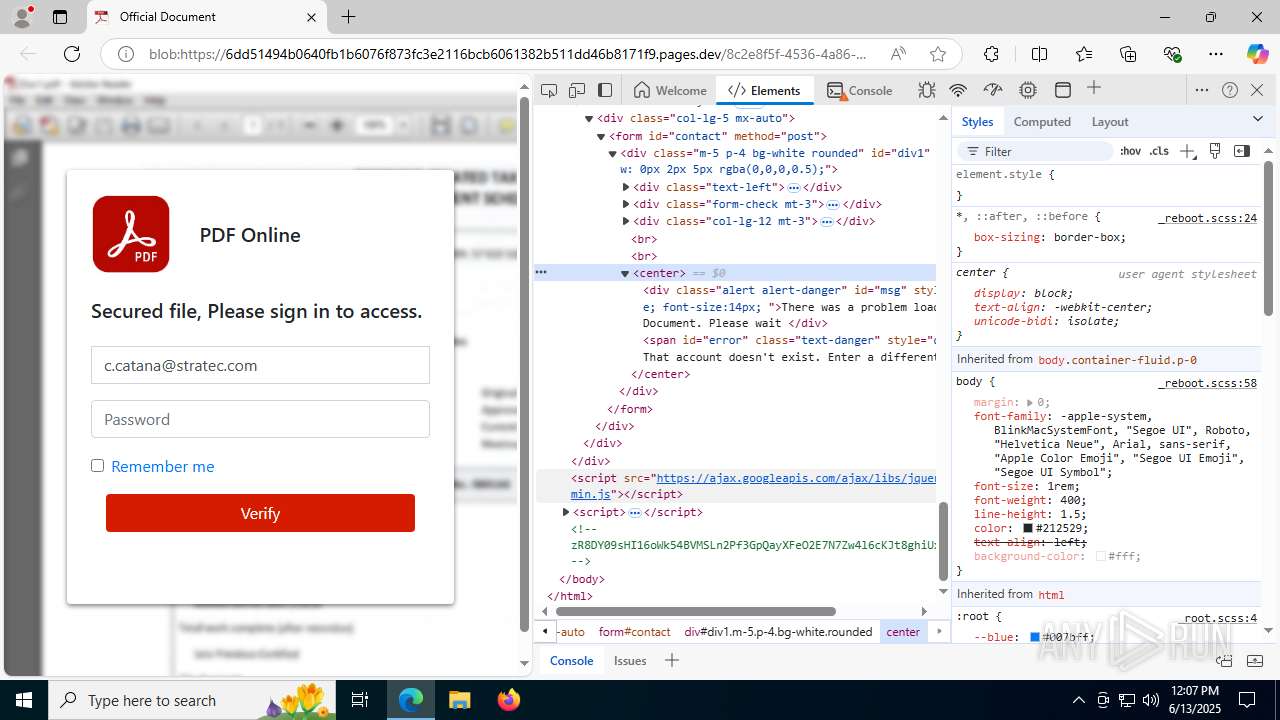Image resolution: width=1280 pixels, height=720 pixels.
Task: Click the red Verify button
Action: coord(260,513)
